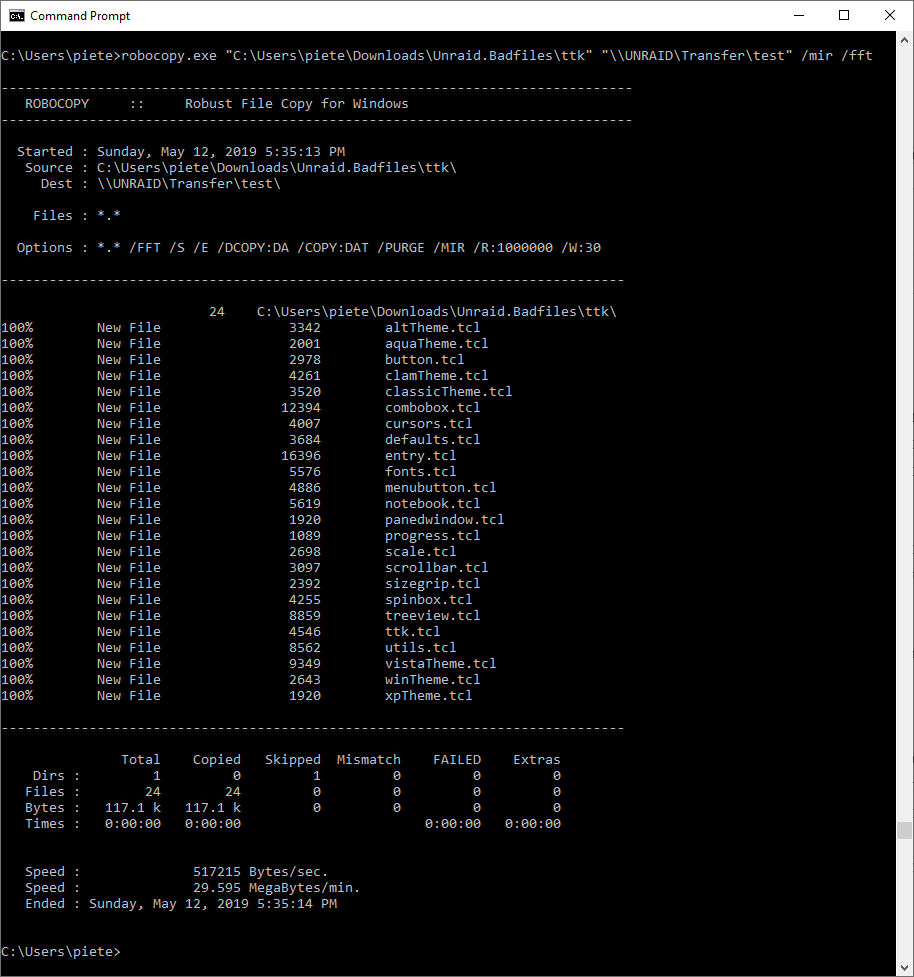
Task: Click the Extras column header
Action: [536, 760]
